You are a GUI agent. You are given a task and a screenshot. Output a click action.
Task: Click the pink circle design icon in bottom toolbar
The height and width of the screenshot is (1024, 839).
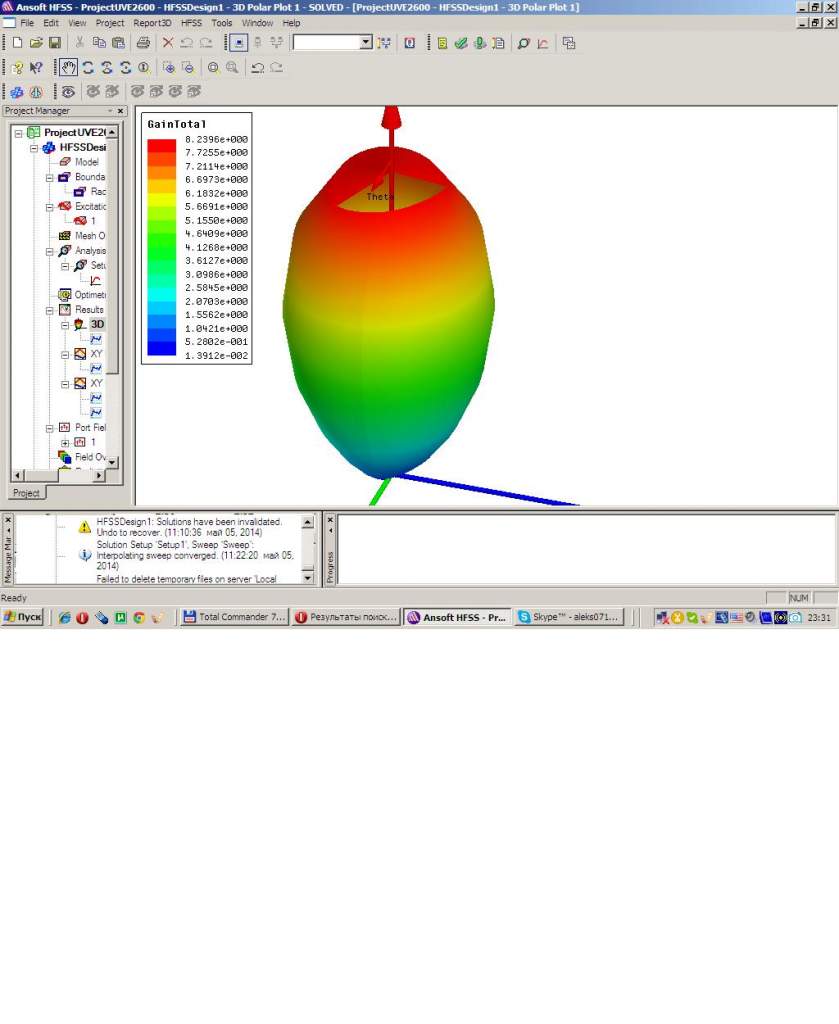point(36,92)
